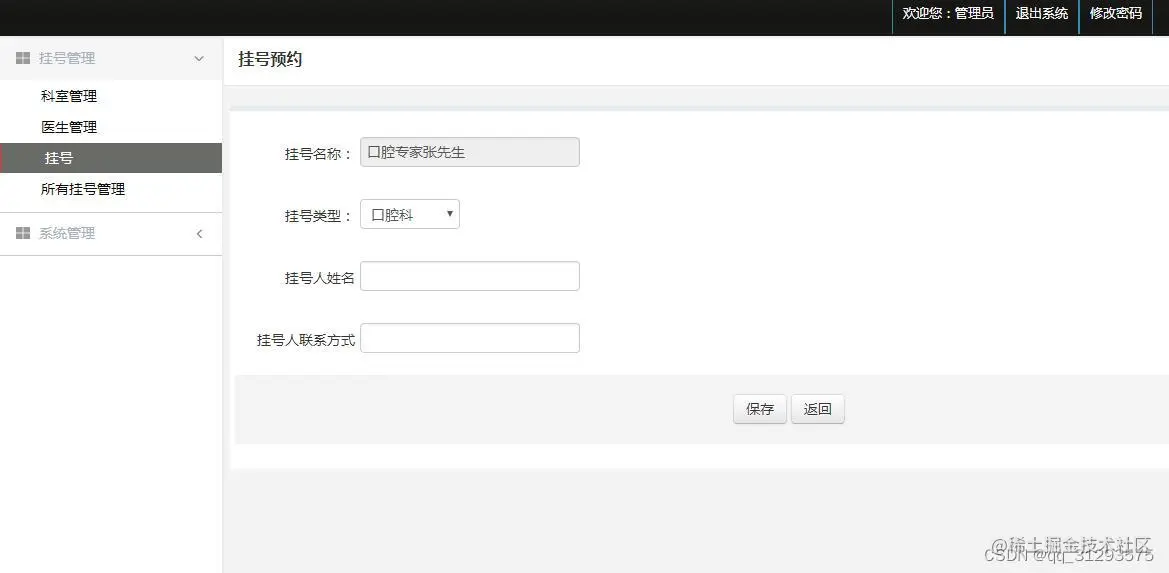
Task: Click 修改密码 in the top bar
Action: [1116, 13]
